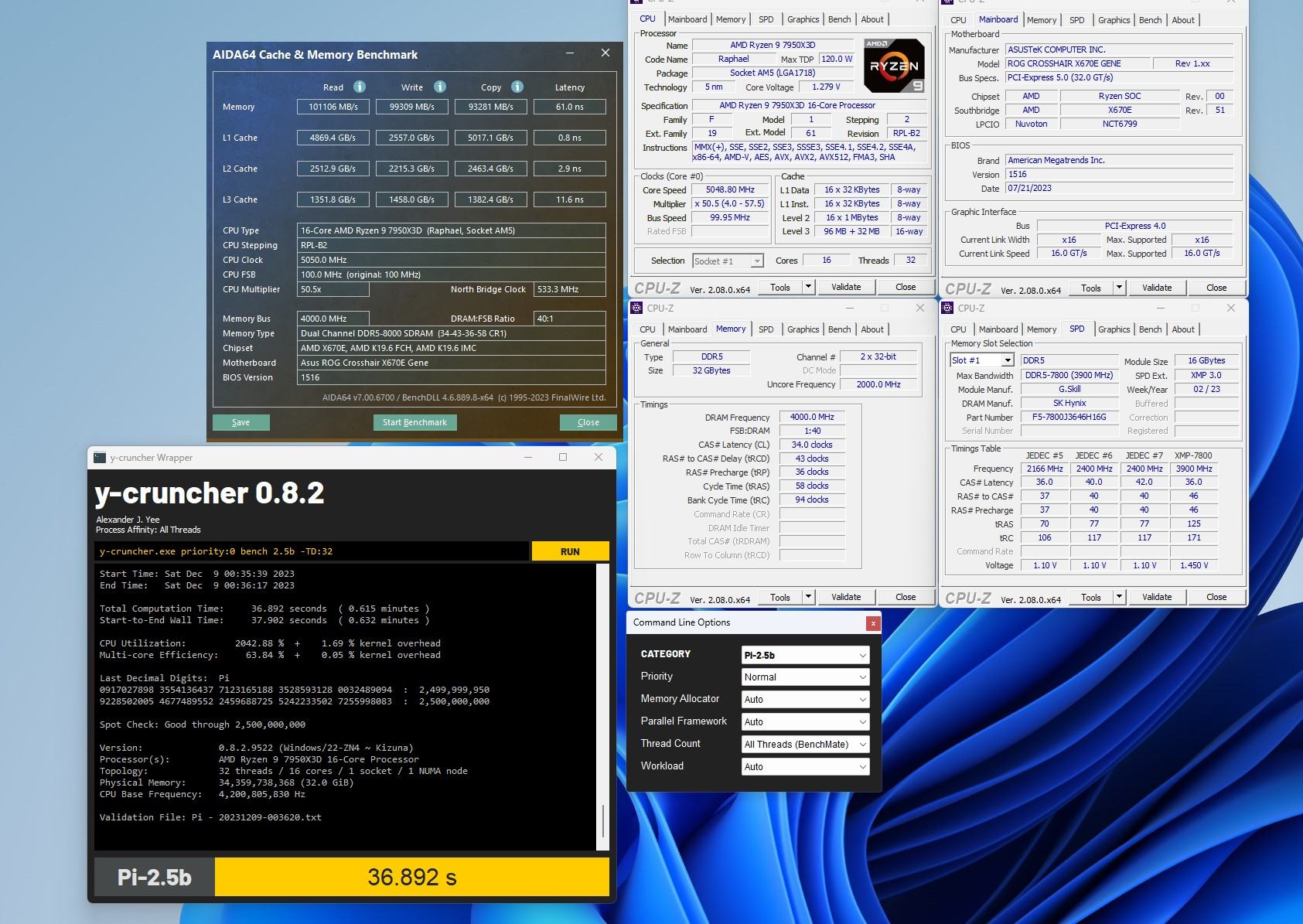Click Start Benchmark in AIDA64
1303x924 pixels.
click(414, 422)
